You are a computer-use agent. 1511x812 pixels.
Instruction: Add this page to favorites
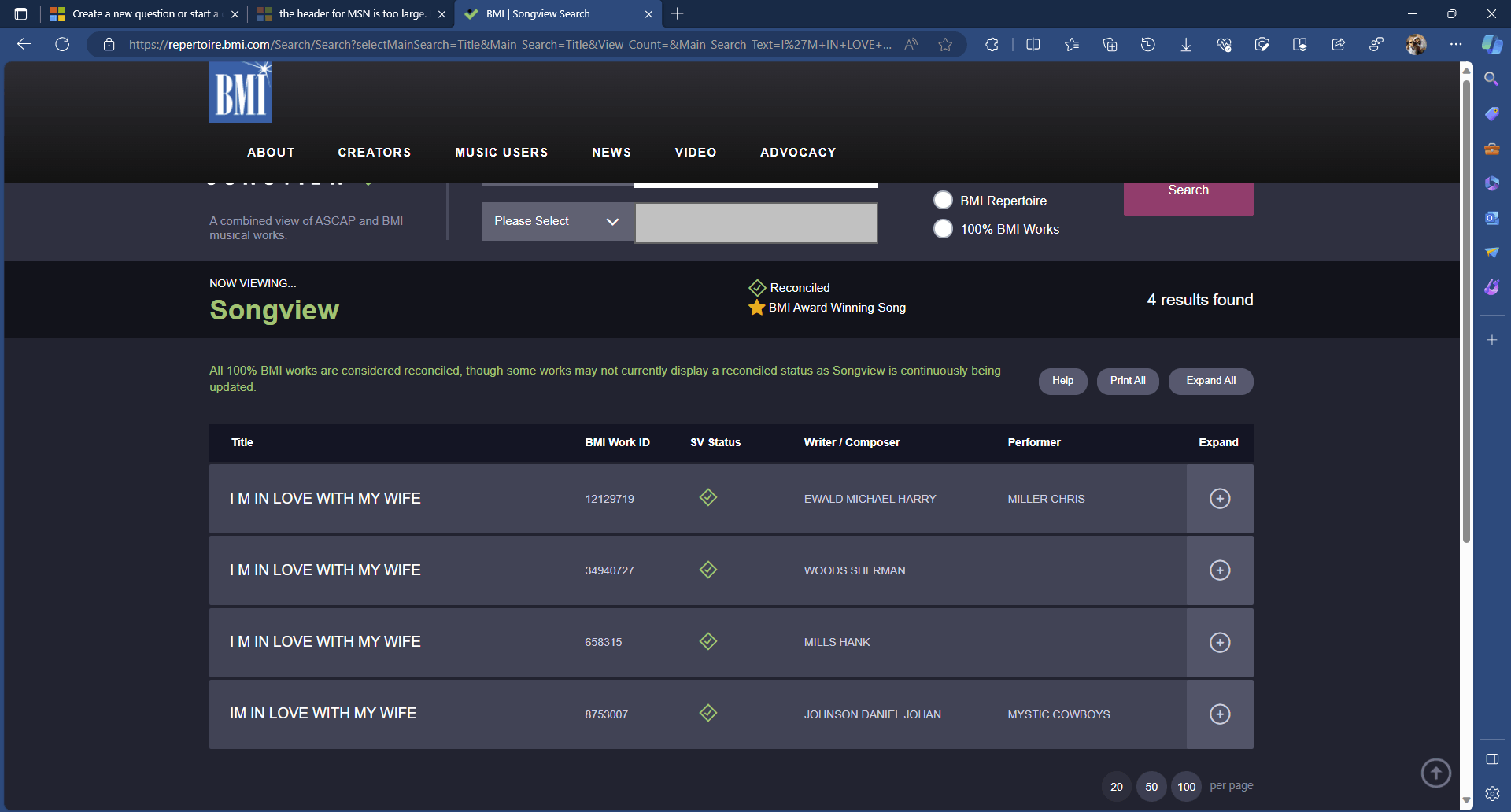point(945,45)
